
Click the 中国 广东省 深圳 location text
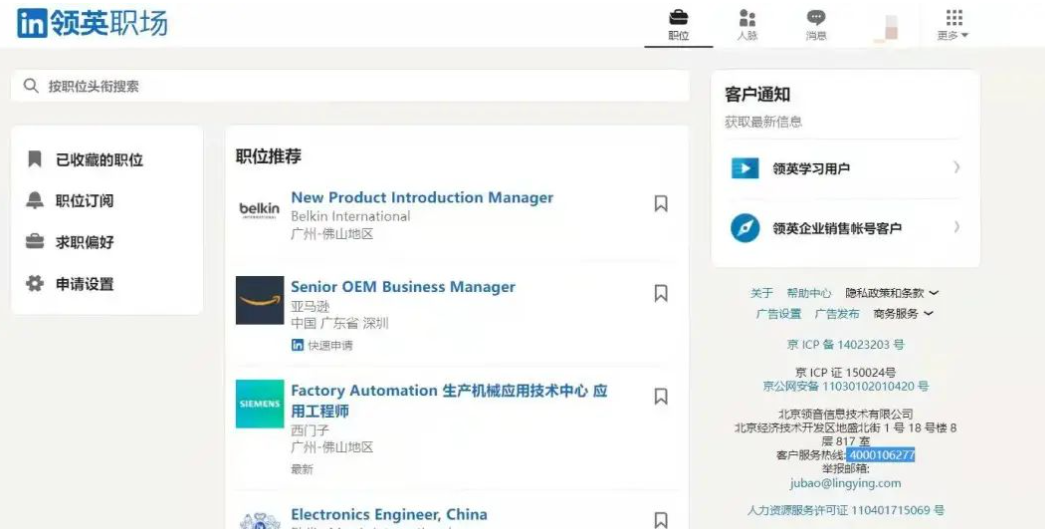click(340, 323)
